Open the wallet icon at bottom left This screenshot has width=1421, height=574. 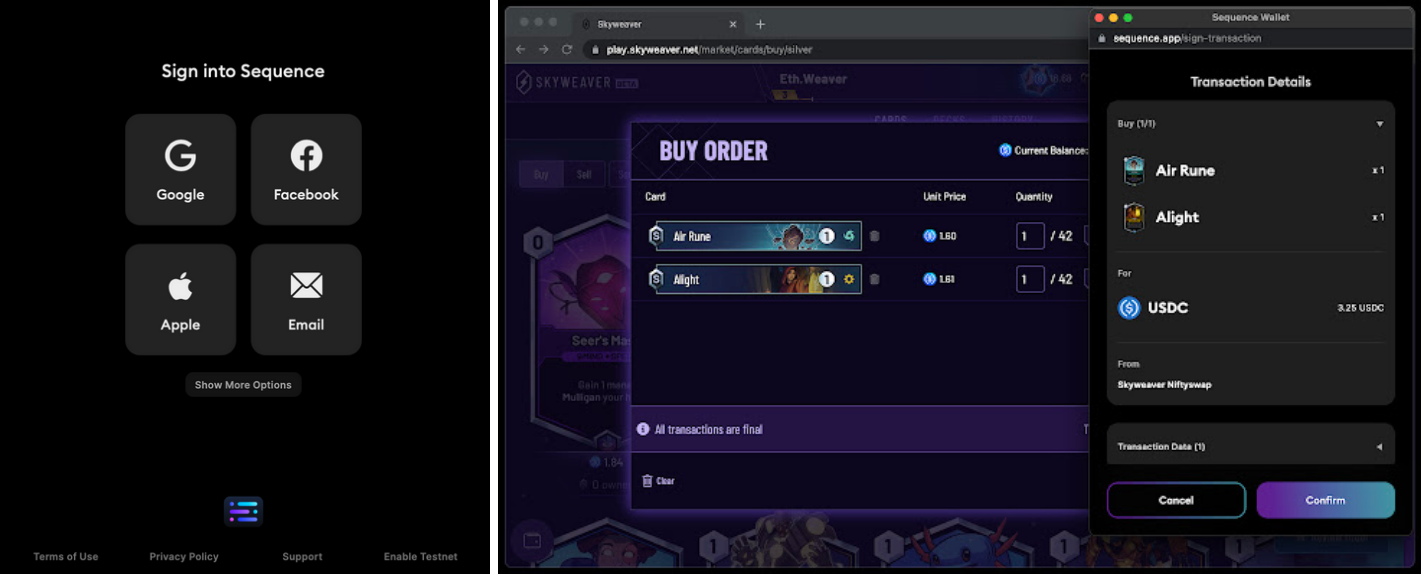532,540
